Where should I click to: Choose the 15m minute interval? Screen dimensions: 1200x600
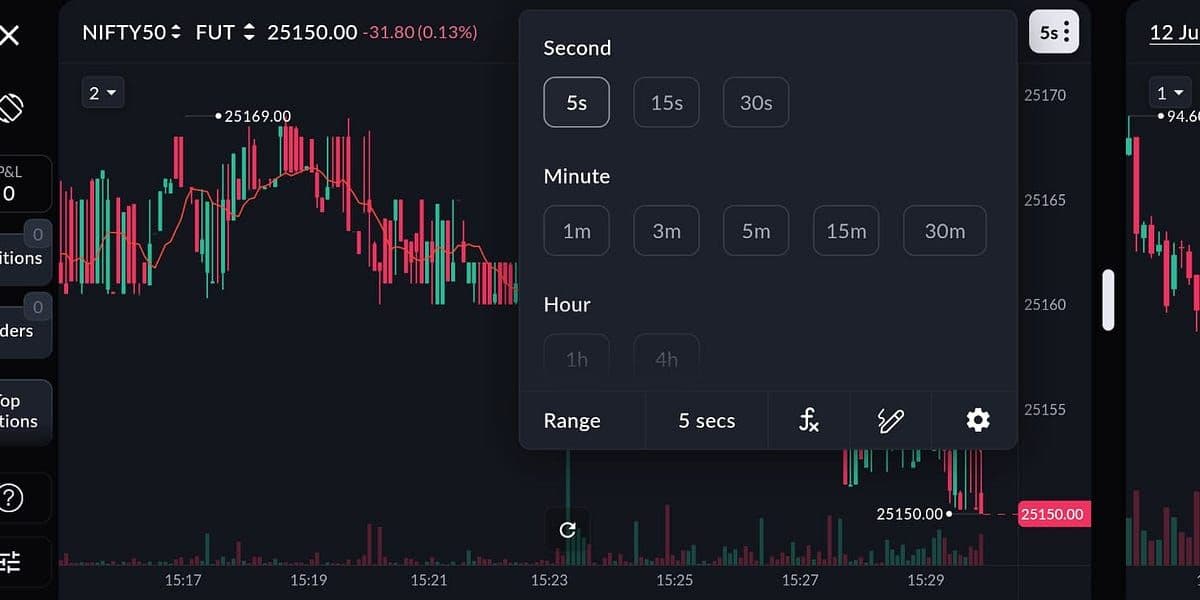click(846, 231)
